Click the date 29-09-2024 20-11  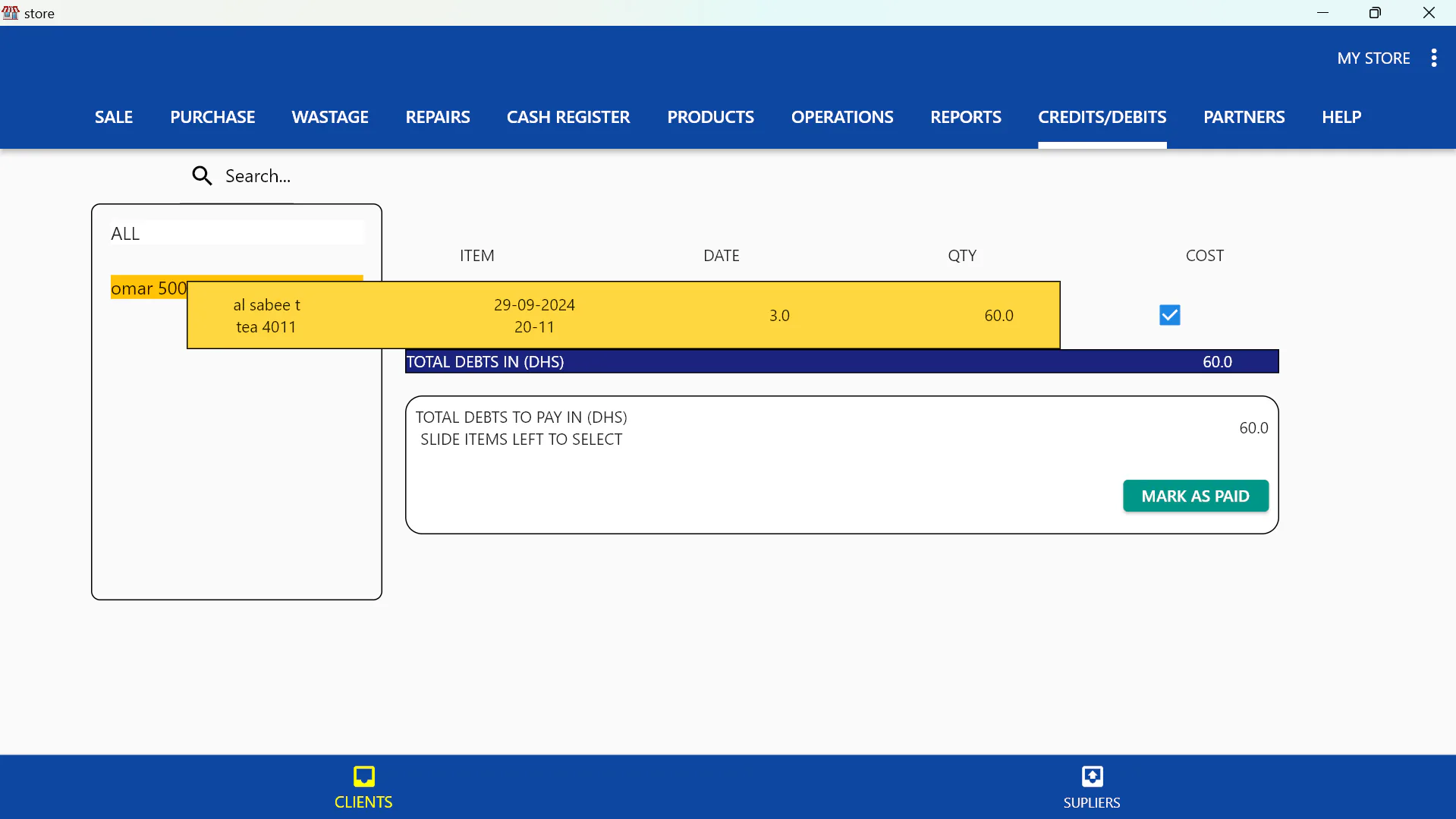(534, 316)
